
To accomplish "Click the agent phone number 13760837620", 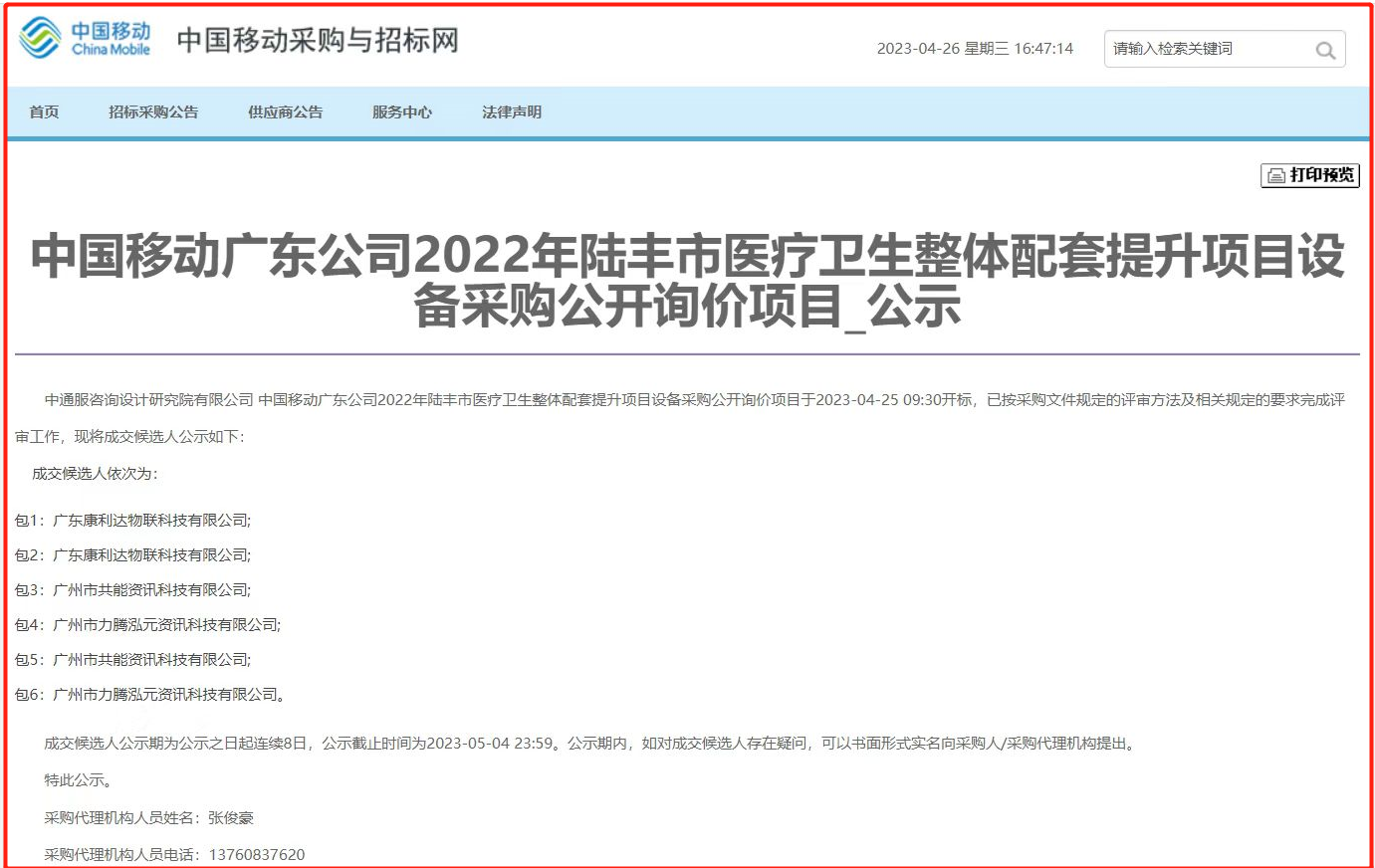I will click(256, 854).
